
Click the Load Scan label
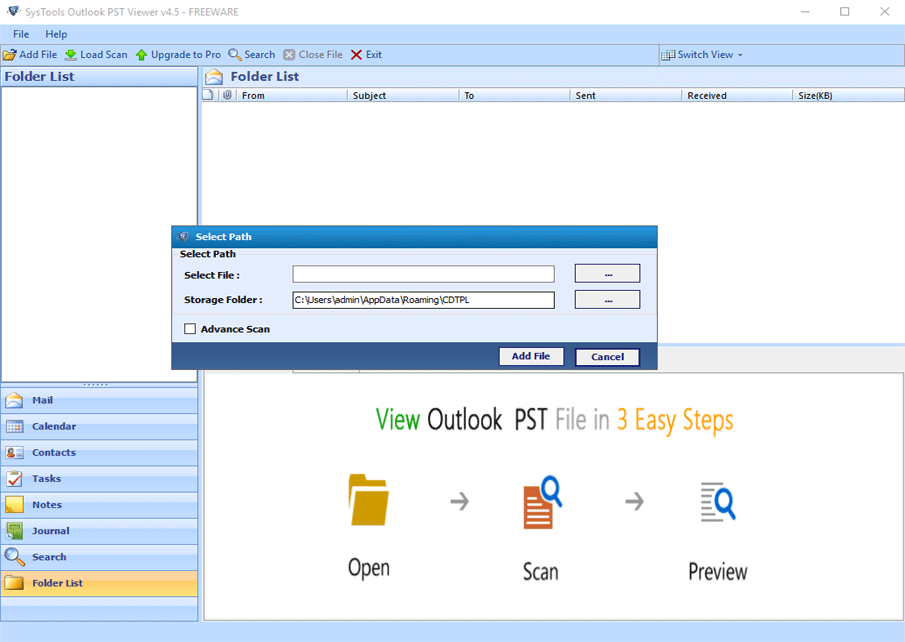[104, 55]
